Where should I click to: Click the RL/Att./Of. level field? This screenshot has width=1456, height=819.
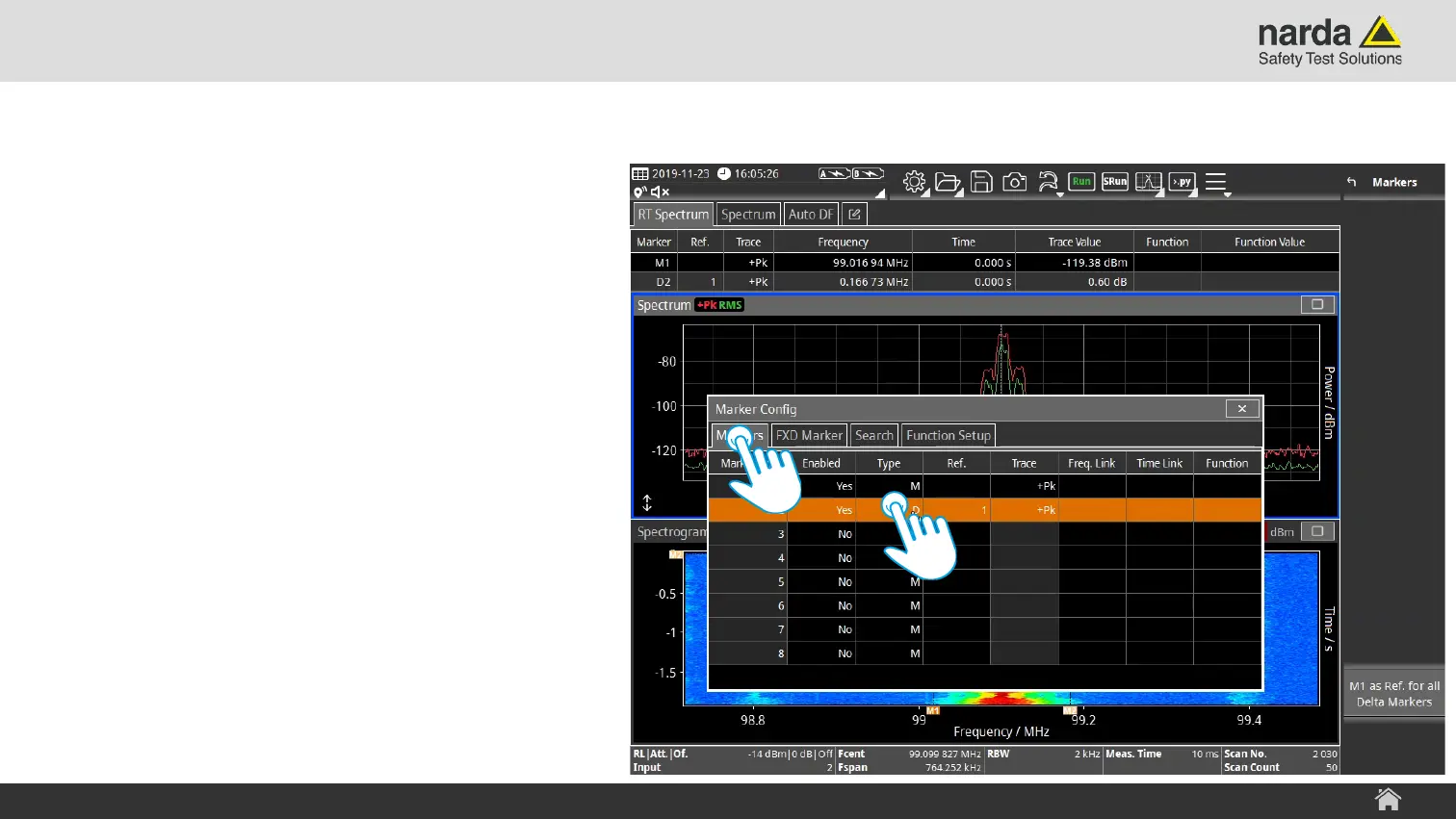coord(733,755)
